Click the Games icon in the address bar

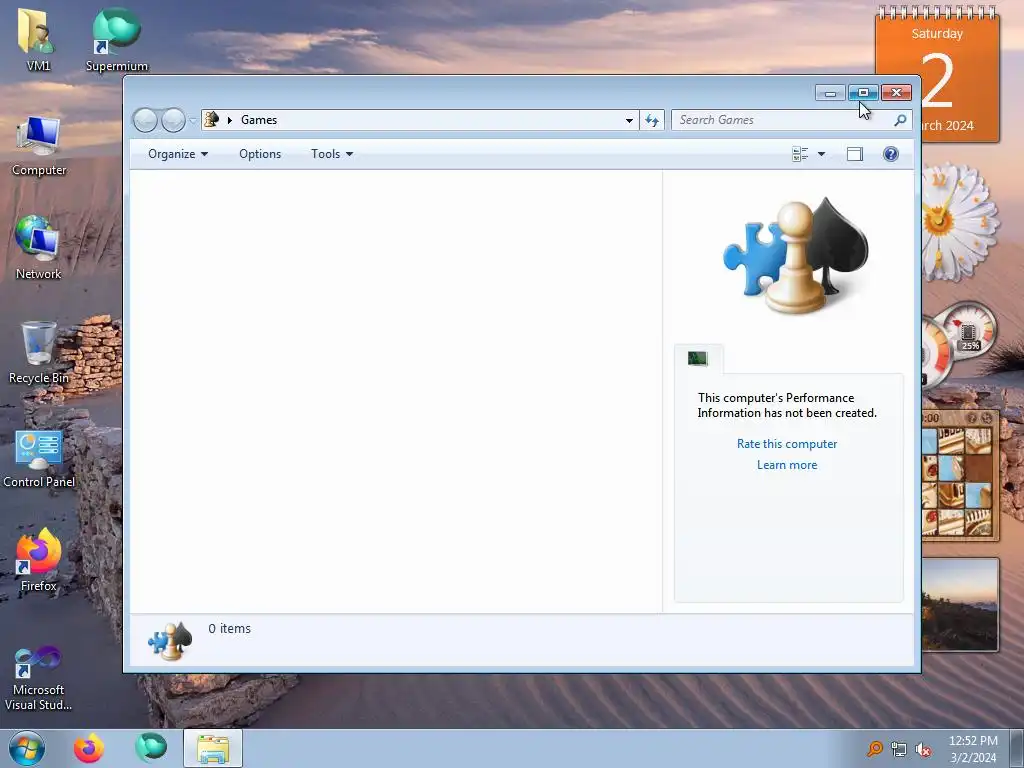tap(212, 120)
